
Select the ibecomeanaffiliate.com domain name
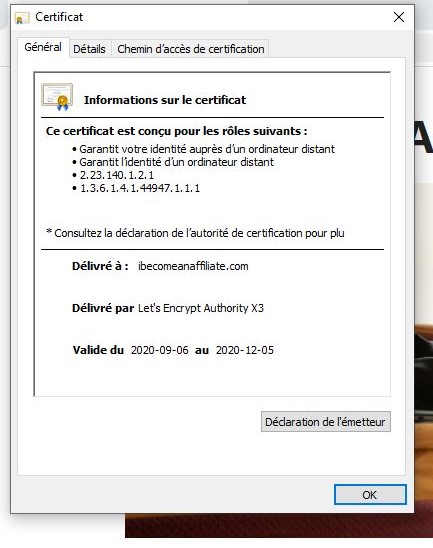[x=193, y=266]
